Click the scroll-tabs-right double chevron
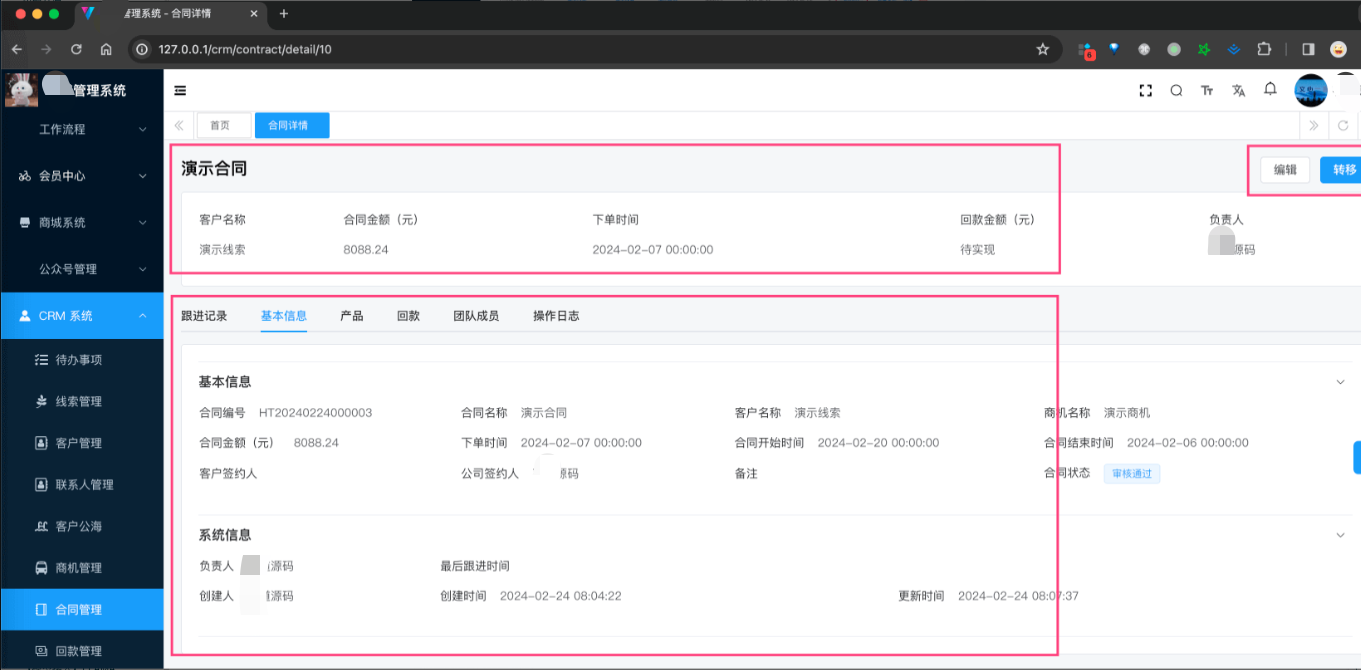 [x=1312, y=125]
